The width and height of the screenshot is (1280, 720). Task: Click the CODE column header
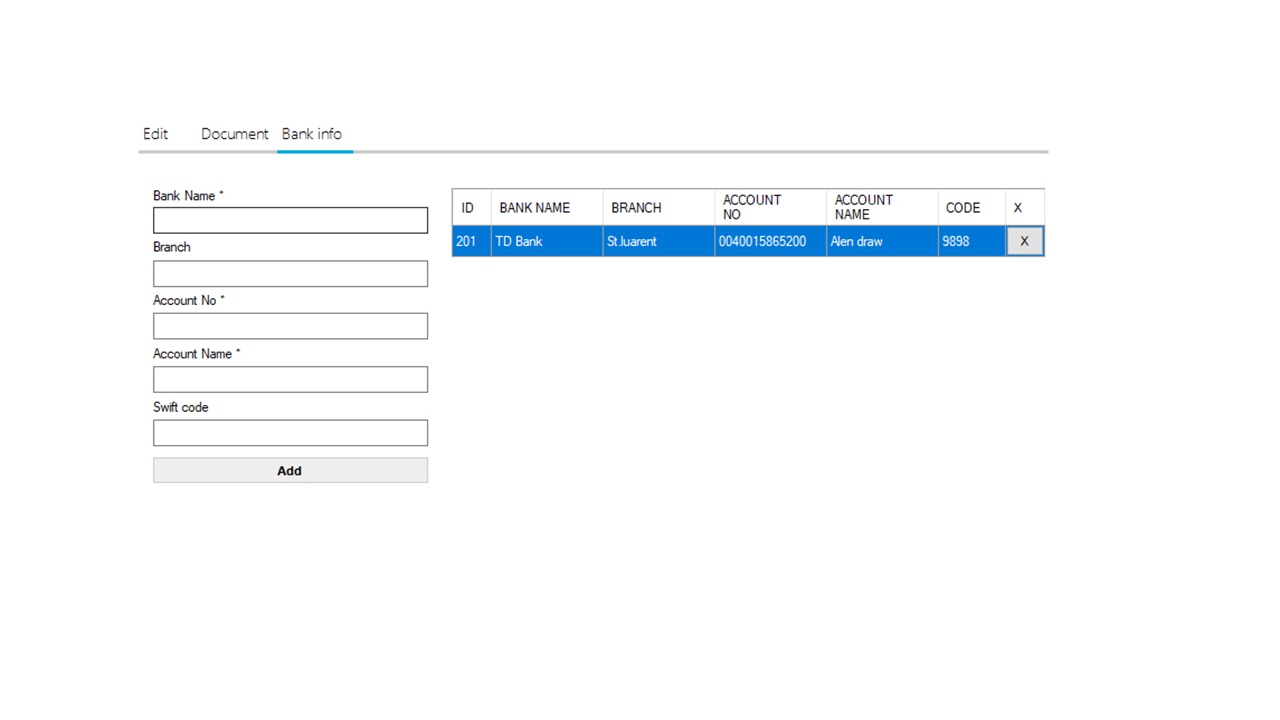(x=962, y=207)
